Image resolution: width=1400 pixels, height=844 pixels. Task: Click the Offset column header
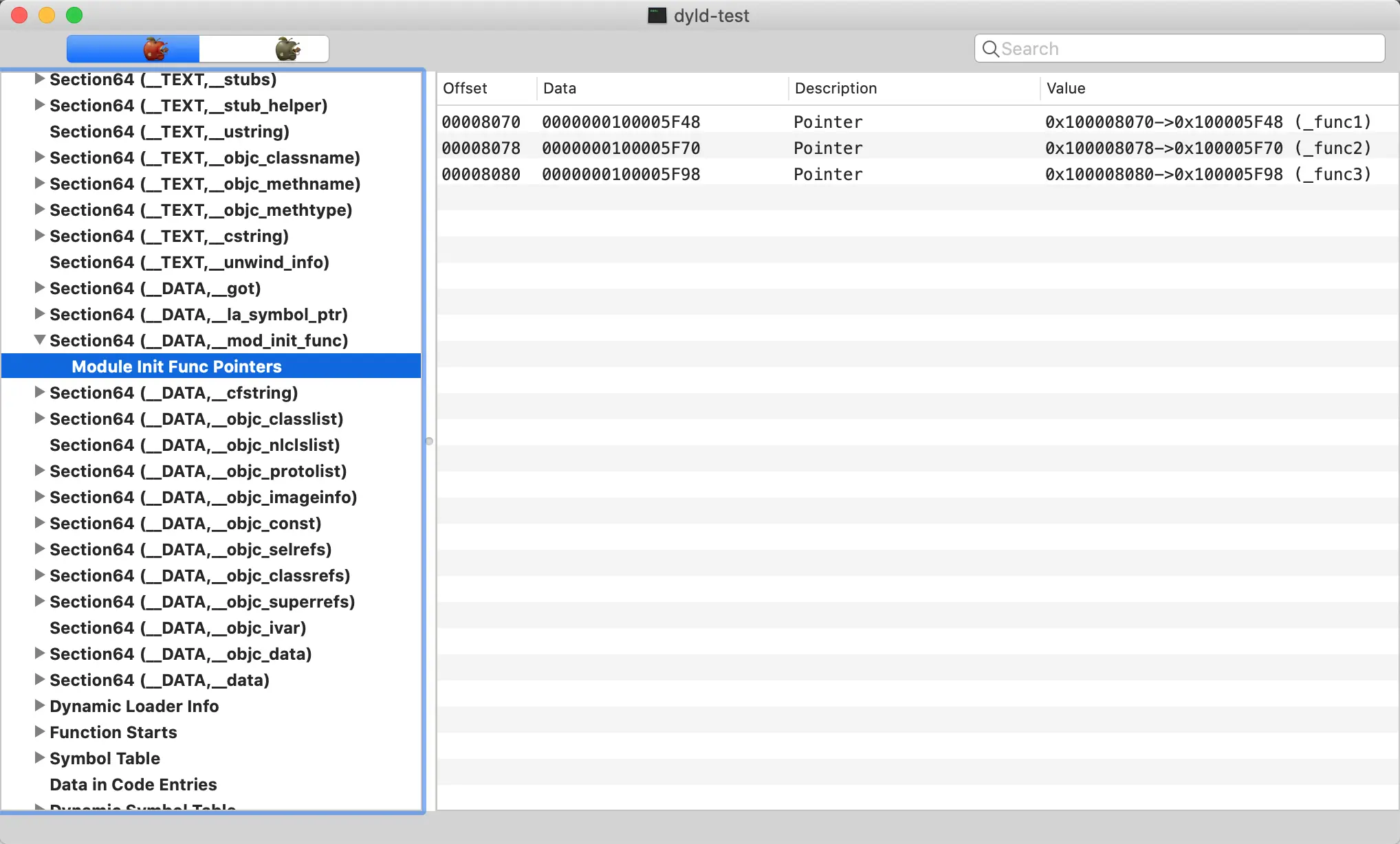(x=466, y=88)
